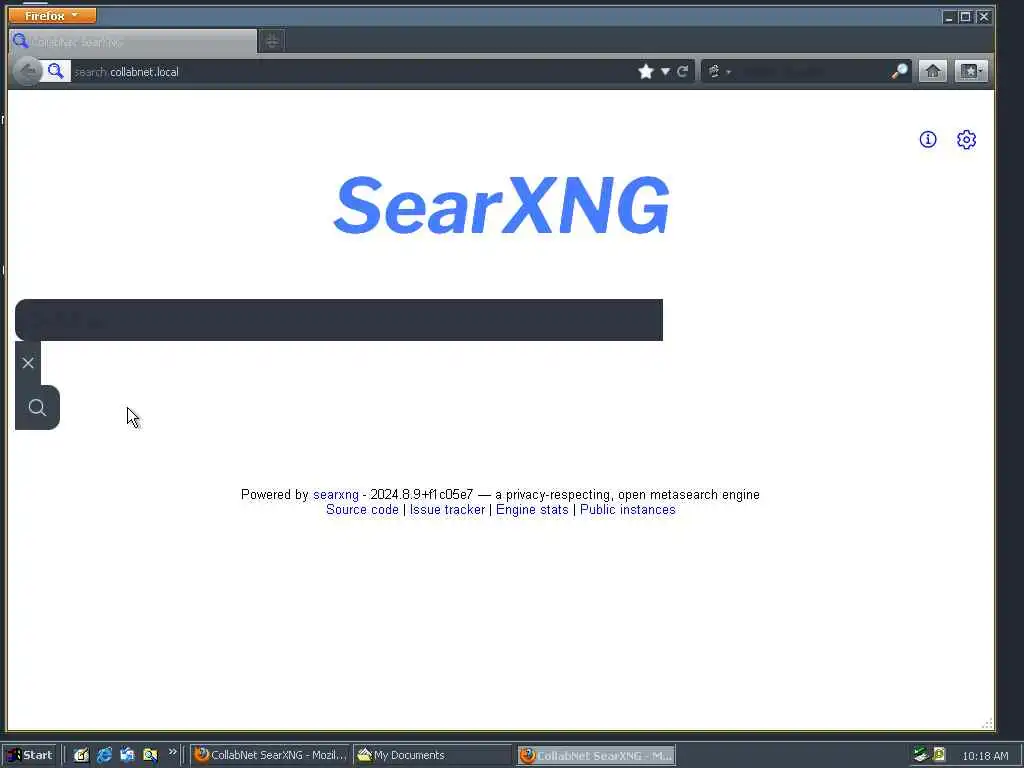Open the Windows Start menu
The image size is (1024, 768).
(x=29, y=755)
